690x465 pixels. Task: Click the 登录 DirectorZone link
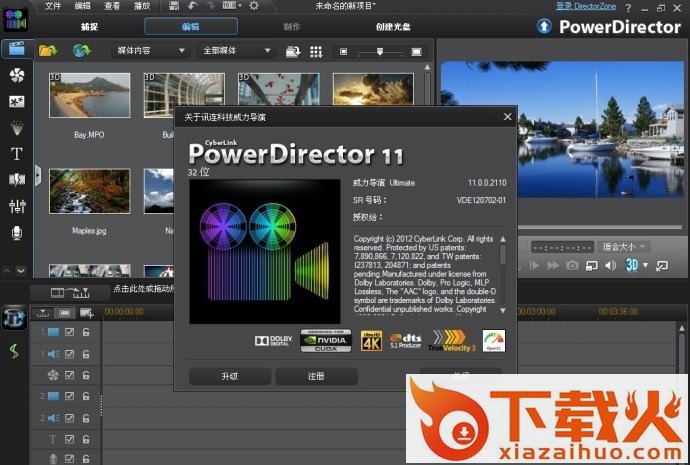coord(586,6)
